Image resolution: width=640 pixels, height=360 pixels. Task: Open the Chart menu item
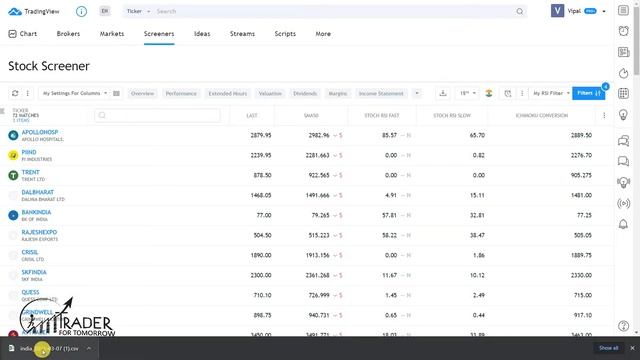pos(23,34)
